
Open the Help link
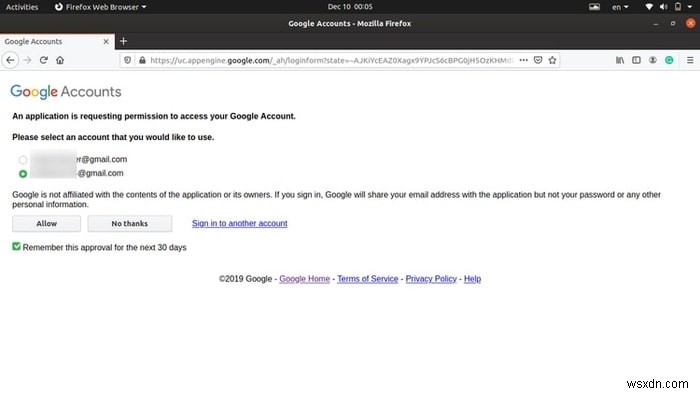472,279
